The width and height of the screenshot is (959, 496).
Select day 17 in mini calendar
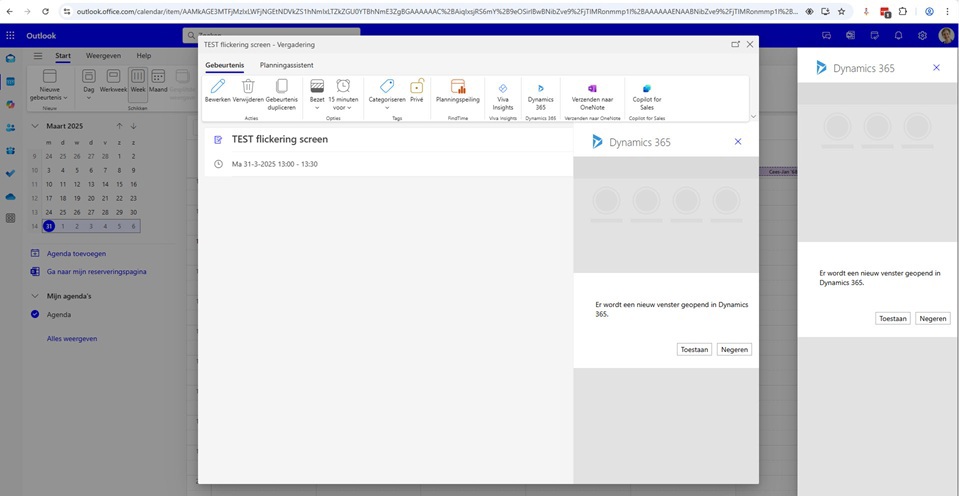click(49, 198)
